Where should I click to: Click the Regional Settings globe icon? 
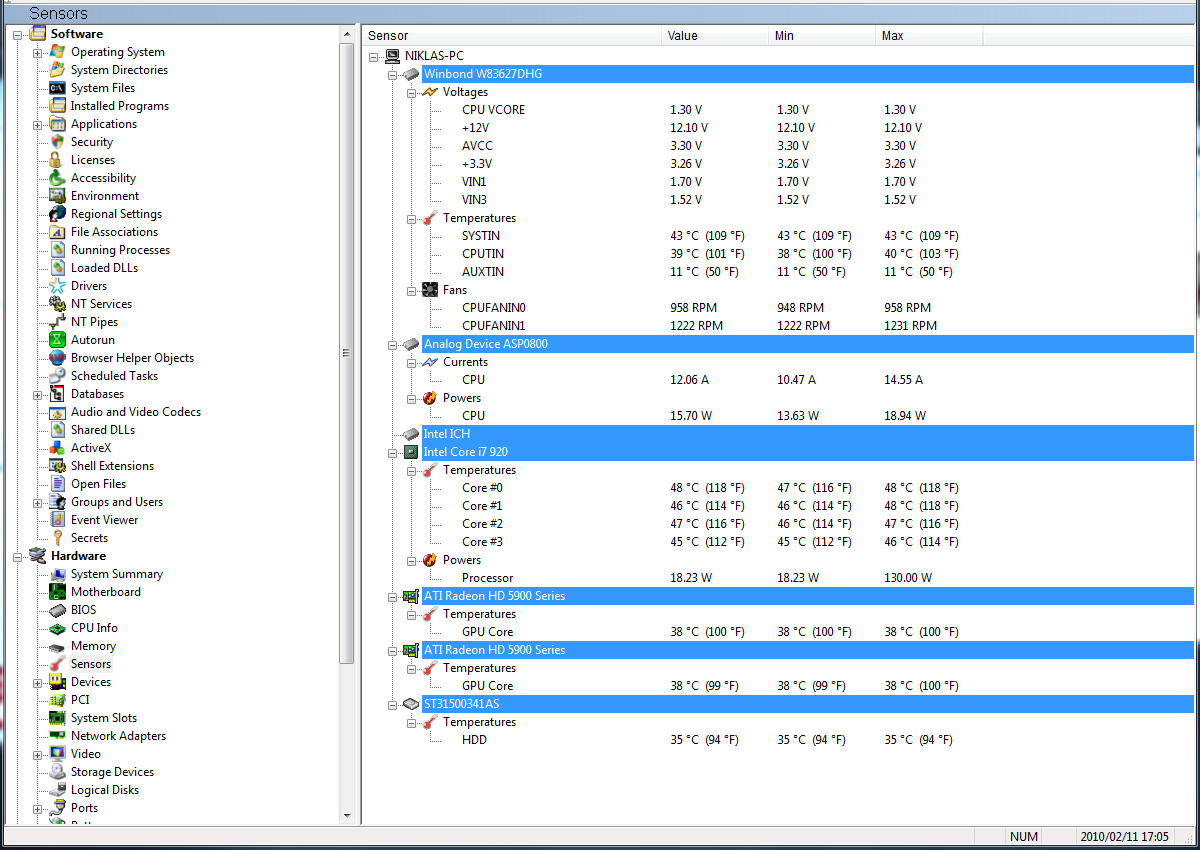(x=58, y=214)
